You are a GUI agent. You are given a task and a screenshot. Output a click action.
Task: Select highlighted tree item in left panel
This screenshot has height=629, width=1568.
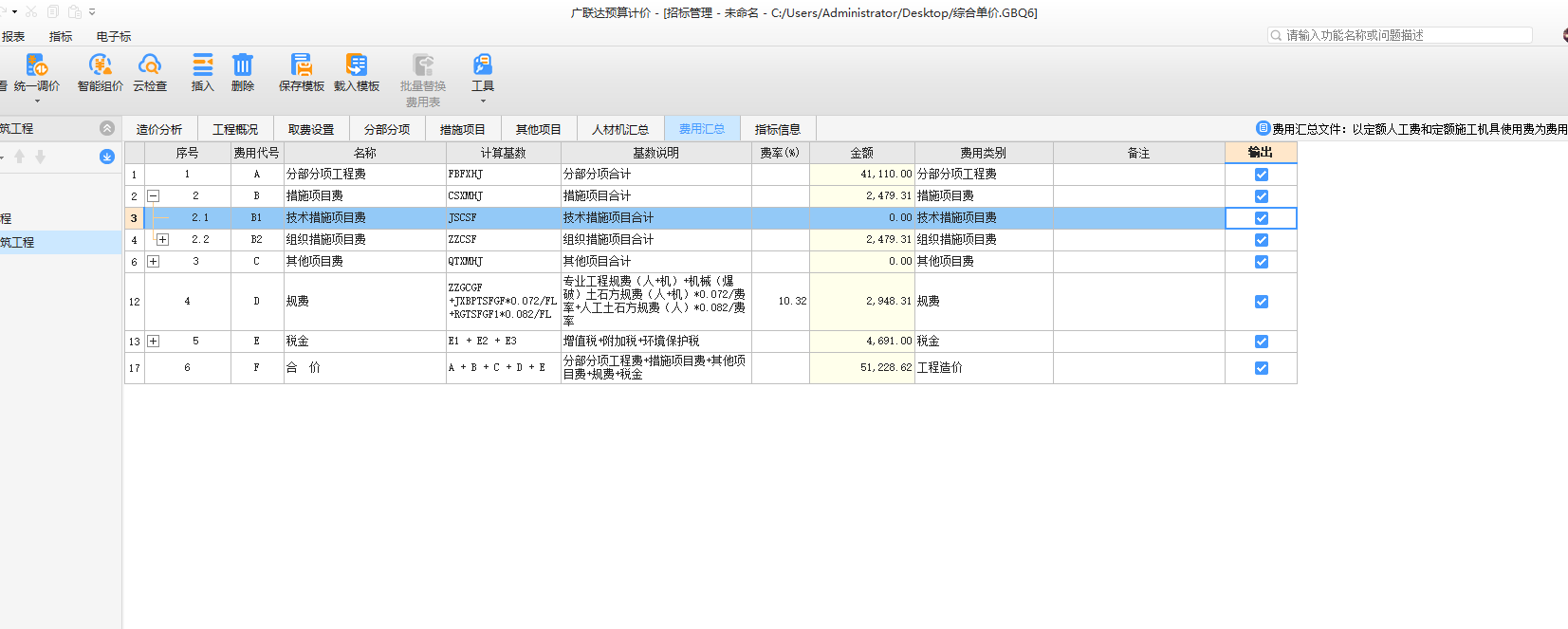tap(61, 242)
